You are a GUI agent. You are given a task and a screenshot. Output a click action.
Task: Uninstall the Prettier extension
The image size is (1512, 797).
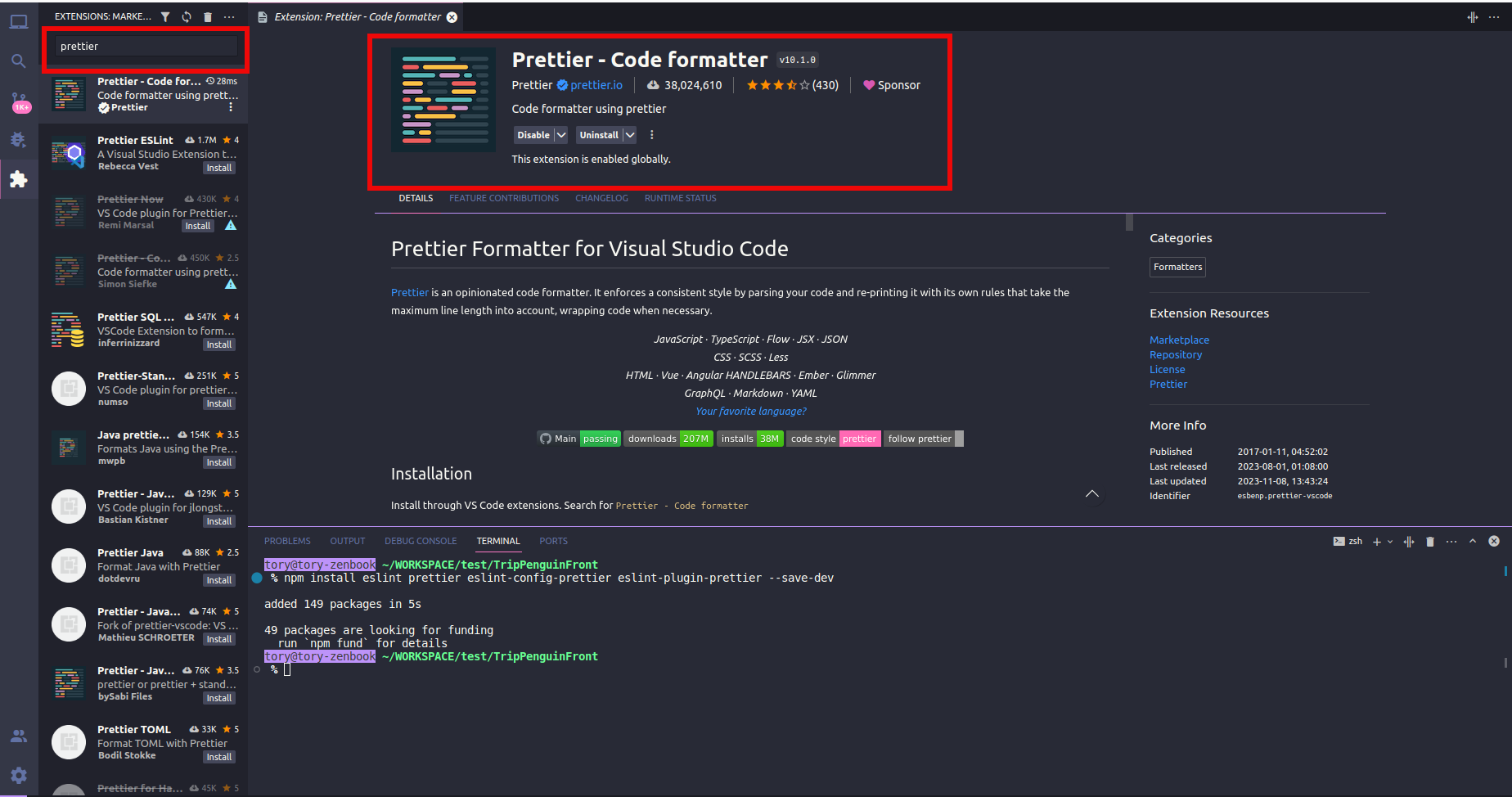(599, 135)
